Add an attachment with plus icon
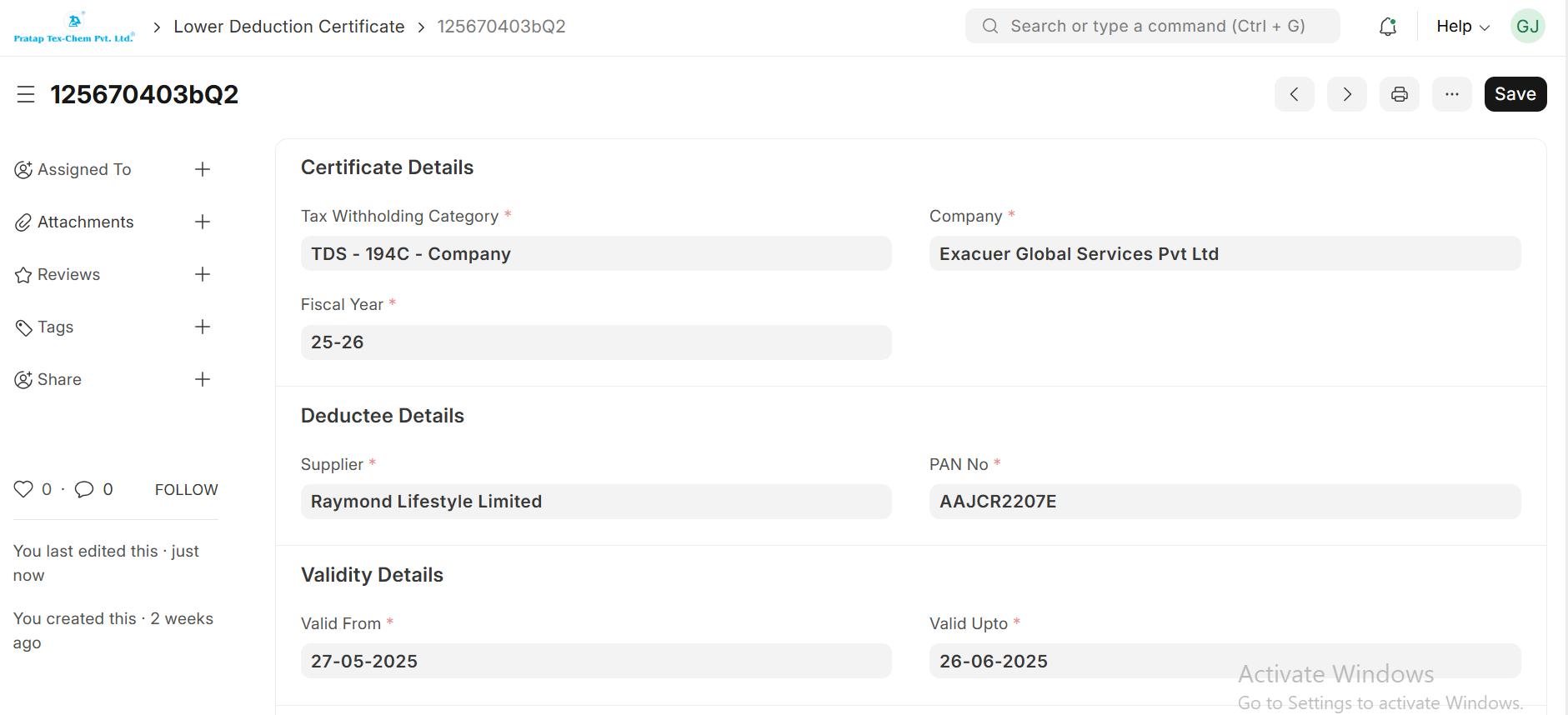The width and height of the screenshot is (1568, 715). tap(202, 222)
